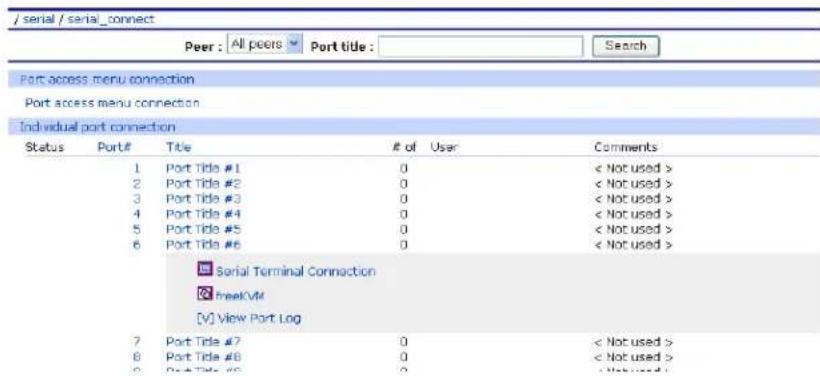This screenshot has width=820, height=376.
Task: Click the freeKVM link text
Action: tap(240, 295)
